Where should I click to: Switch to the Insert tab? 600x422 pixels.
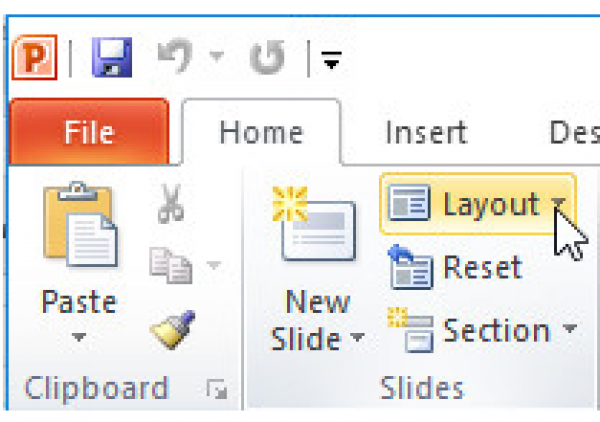coord(426,133)
